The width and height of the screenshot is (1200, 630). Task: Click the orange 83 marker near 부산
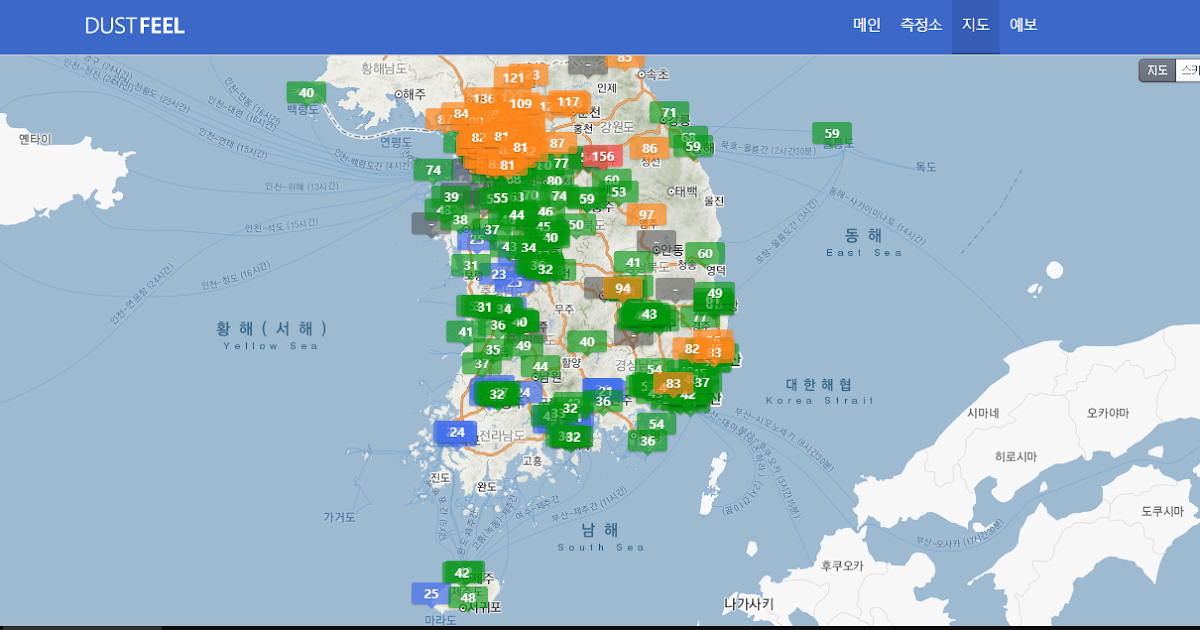coord(714,353)
